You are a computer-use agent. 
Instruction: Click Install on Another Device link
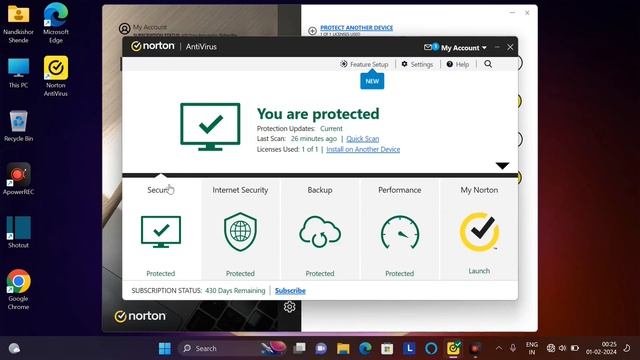point(363,149)
